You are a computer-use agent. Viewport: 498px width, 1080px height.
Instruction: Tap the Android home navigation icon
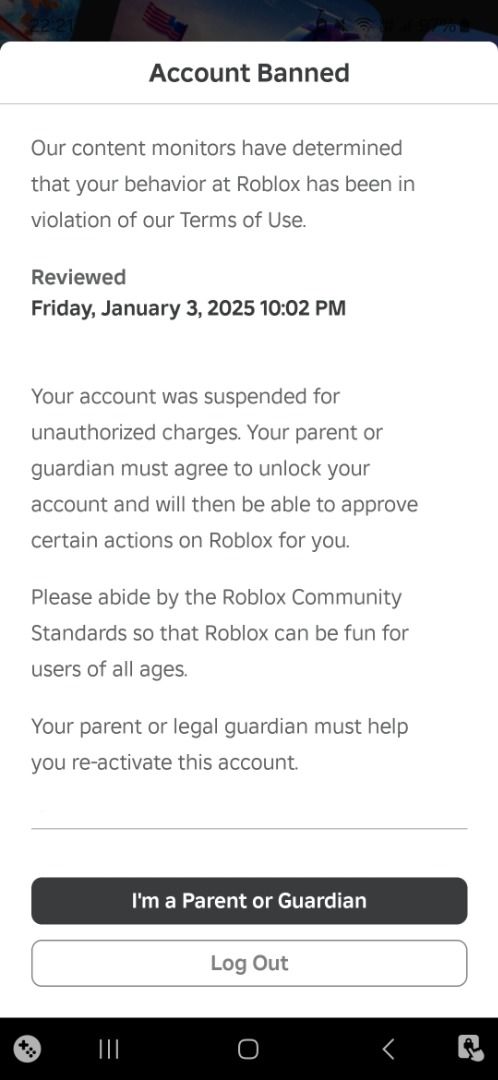[248, 1049]
